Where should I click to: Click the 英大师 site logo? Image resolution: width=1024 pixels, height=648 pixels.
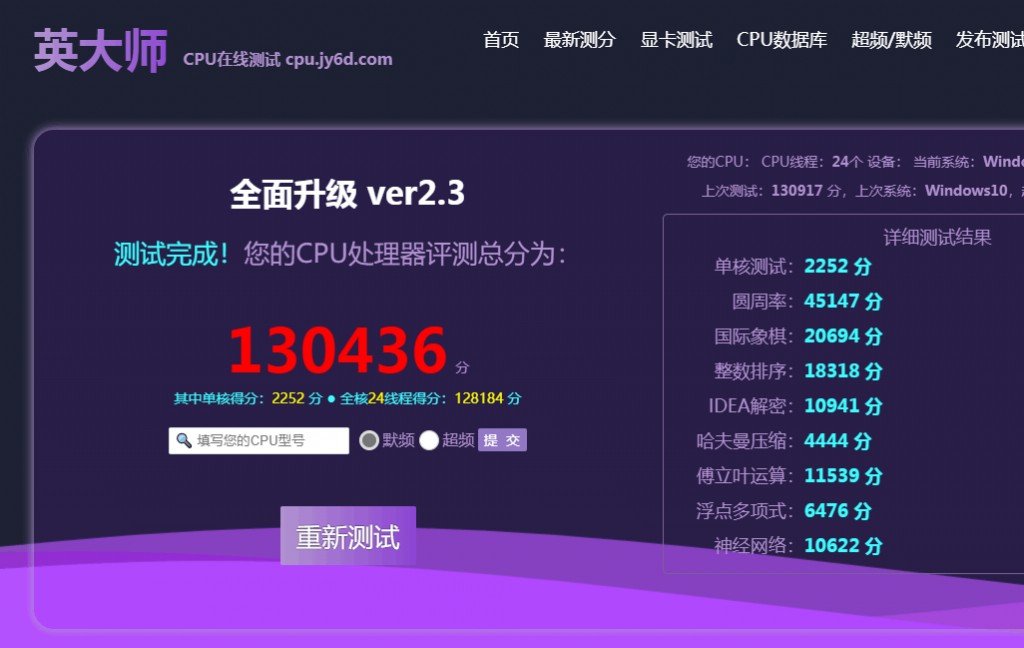pos(100,50)
